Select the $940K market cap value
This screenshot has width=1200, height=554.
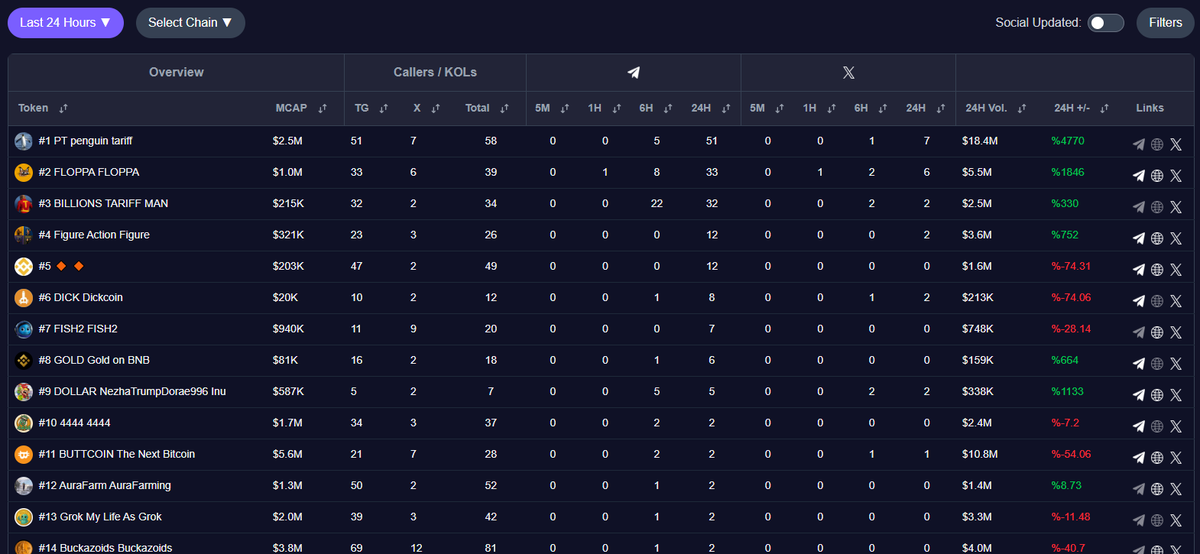[x=289, y=329]
